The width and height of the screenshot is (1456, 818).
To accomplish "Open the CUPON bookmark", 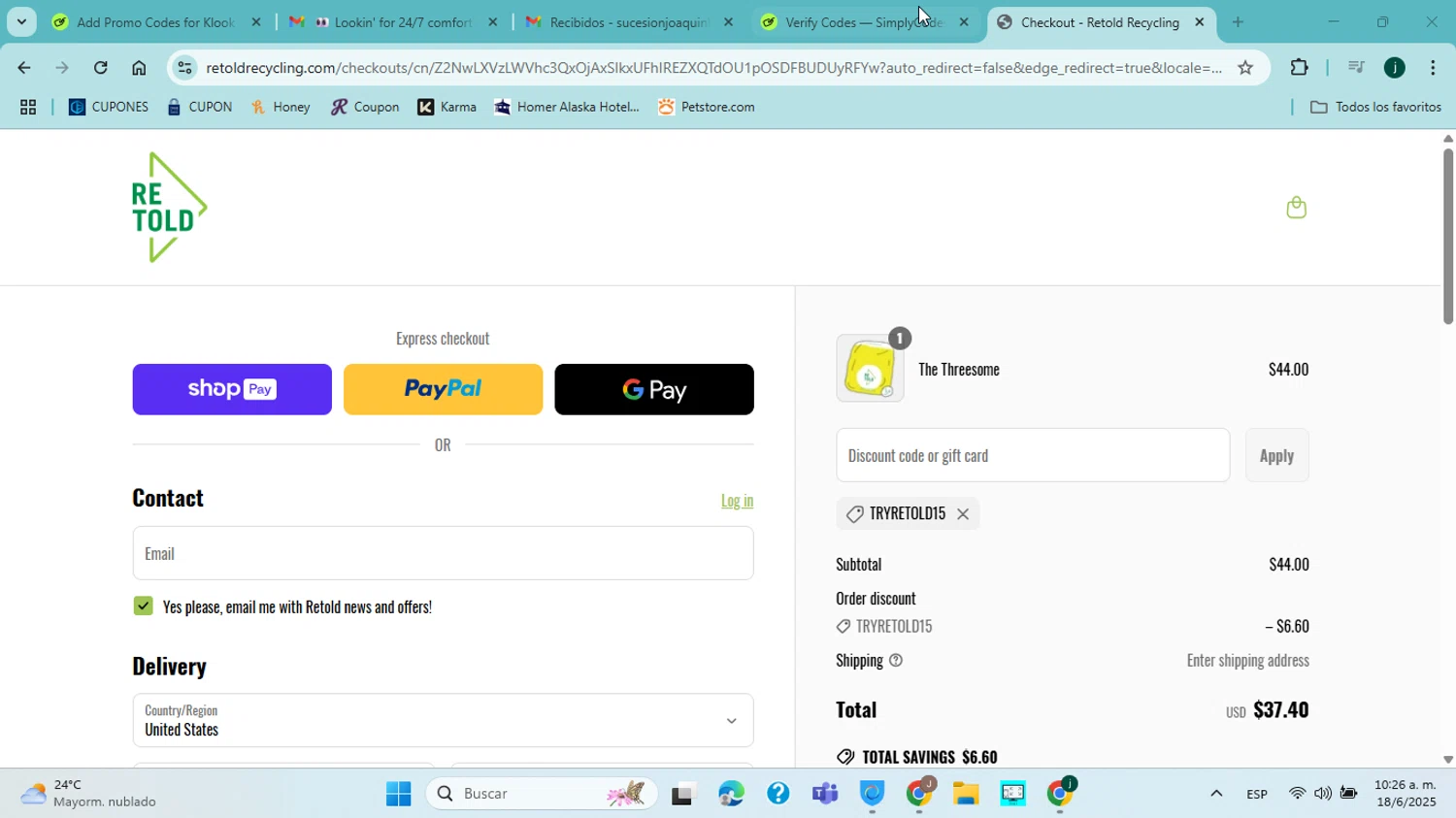I will [x=199, y=108].
